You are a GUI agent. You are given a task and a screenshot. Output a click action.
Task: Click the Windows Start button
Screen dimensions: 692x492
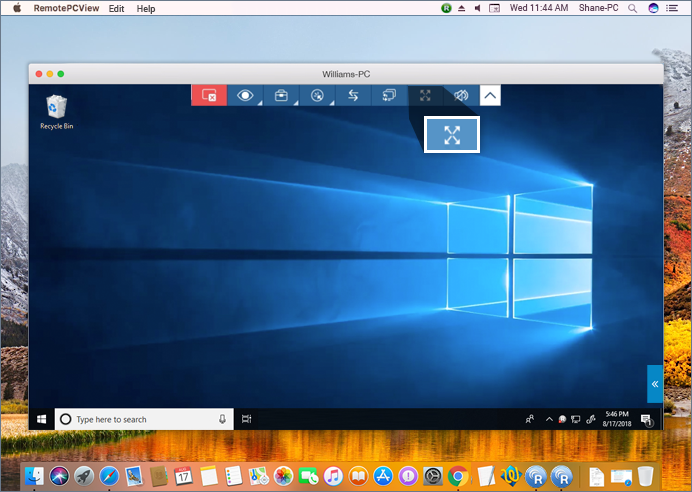click(x=42, y=419)
